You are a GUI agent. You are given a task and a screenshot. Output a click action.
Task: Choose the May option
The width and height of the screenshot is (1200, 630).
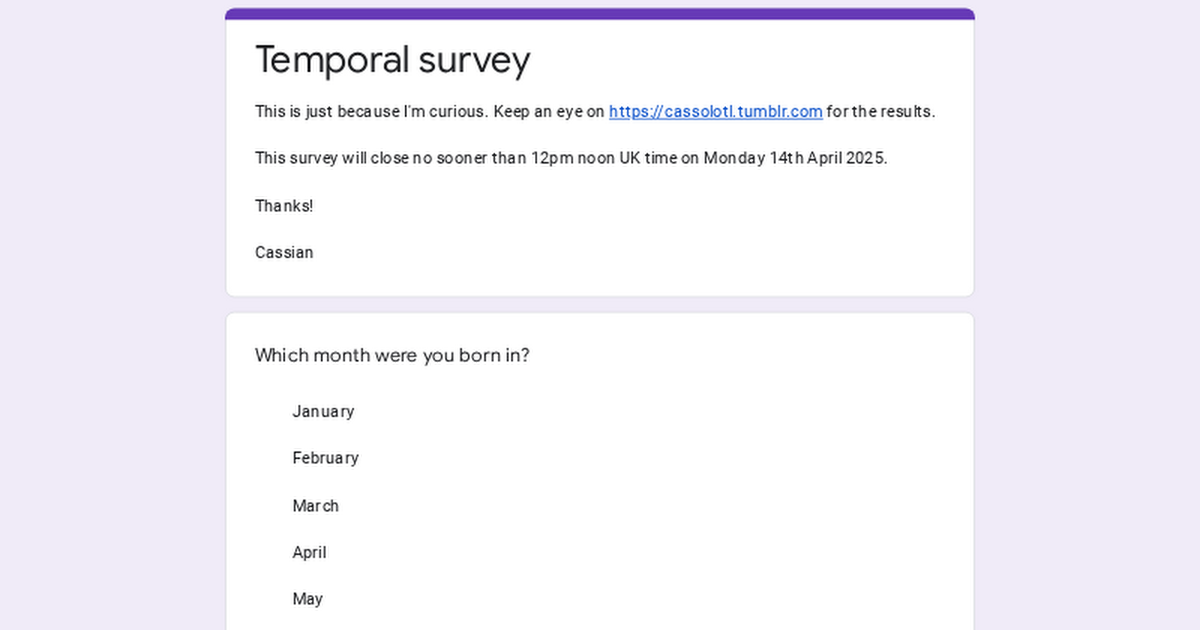[x=307, y=599]
